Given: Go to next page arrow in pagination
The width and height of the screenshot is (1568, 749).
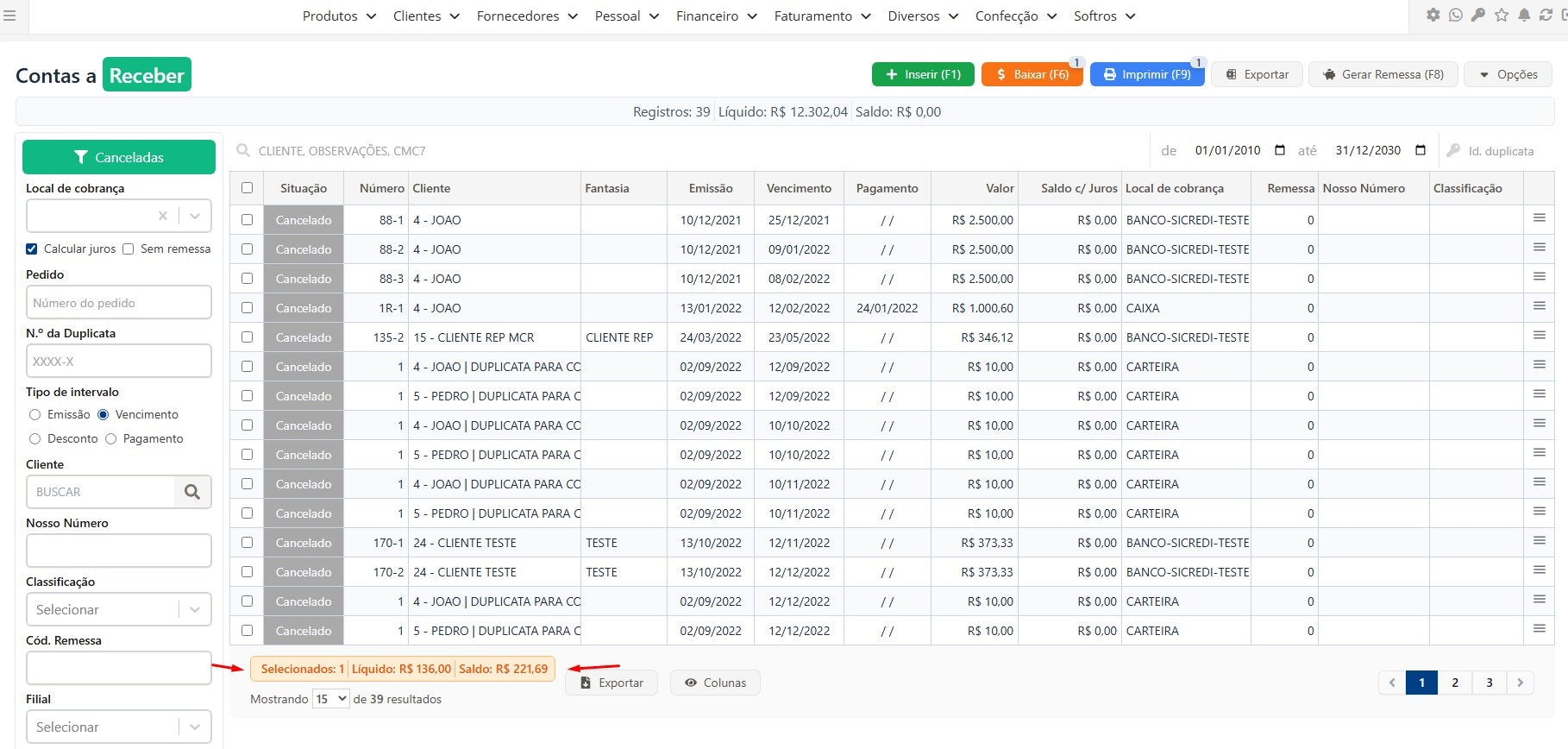Looking at the screenshot, I should (x=1520, y=683).
